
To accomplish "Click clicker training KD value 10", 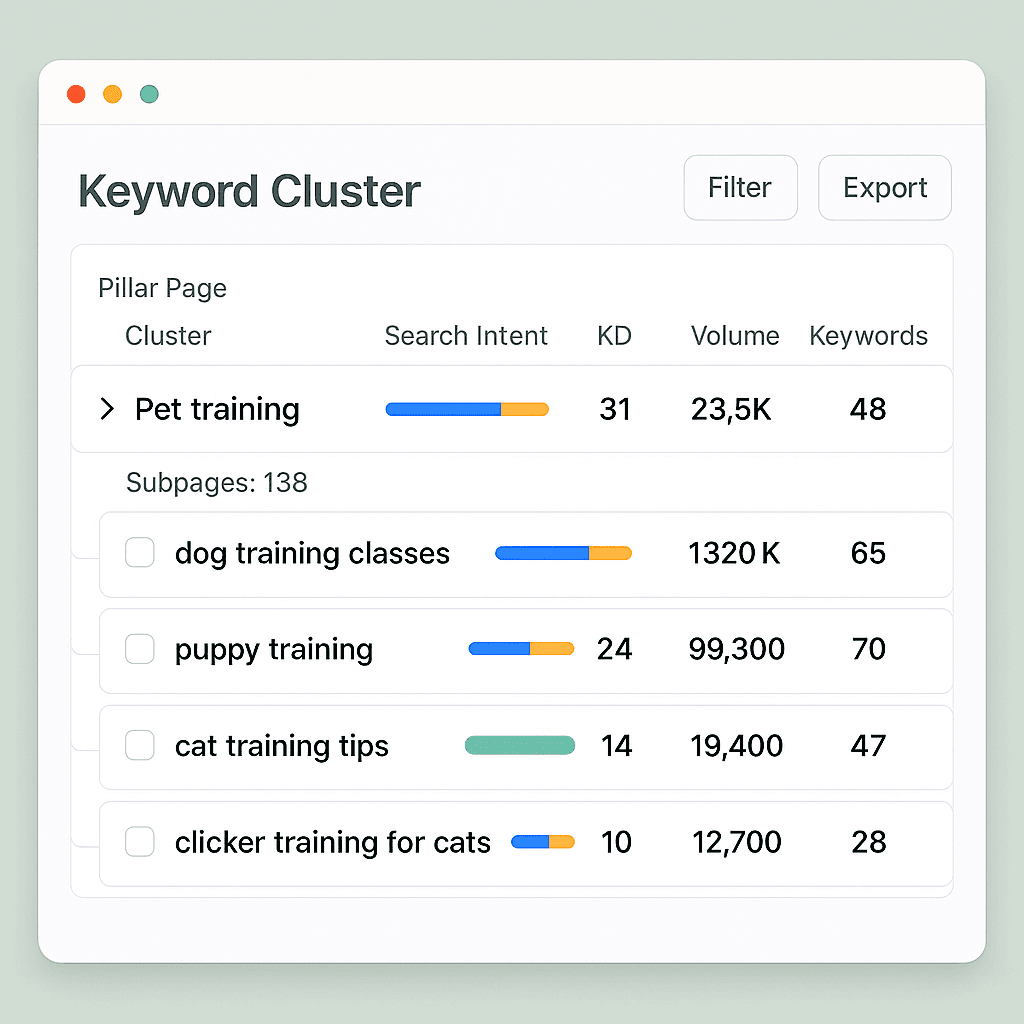I will click(616, 842).
